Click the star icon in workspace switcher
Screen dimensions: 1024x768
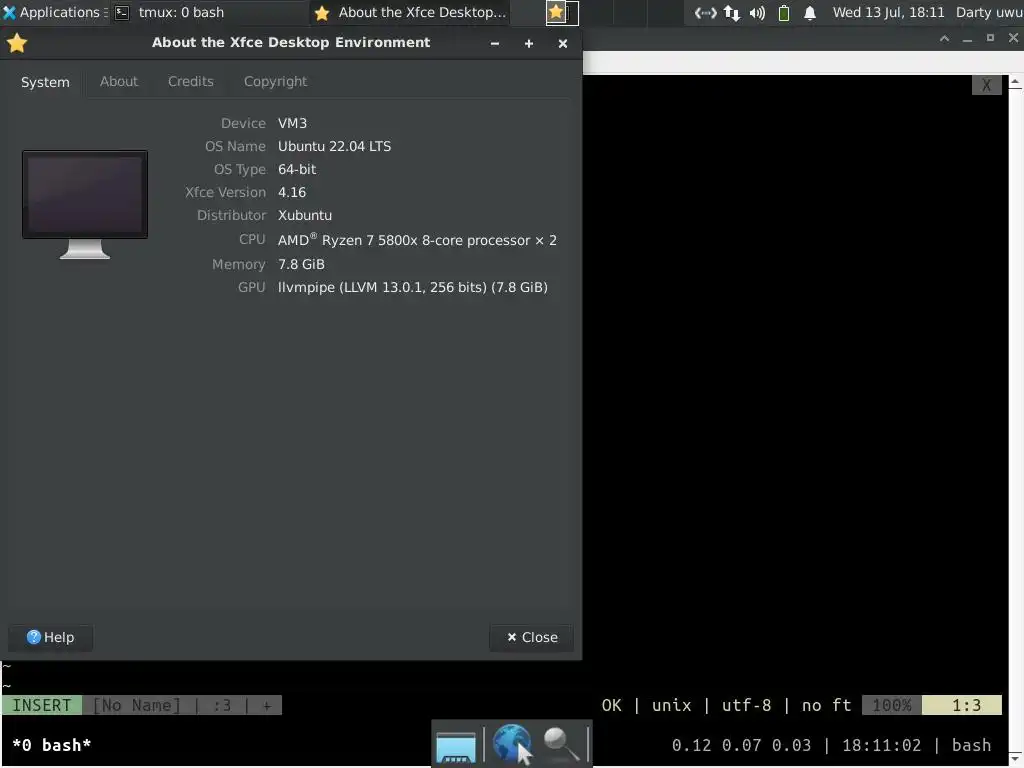point(556,12)
